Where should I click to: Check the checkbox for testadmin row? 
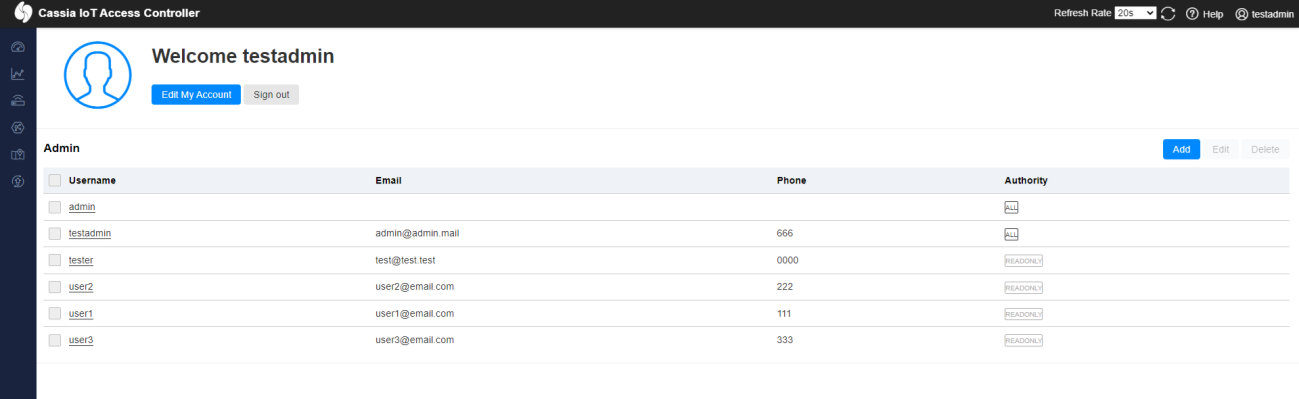tap(55, 233)
